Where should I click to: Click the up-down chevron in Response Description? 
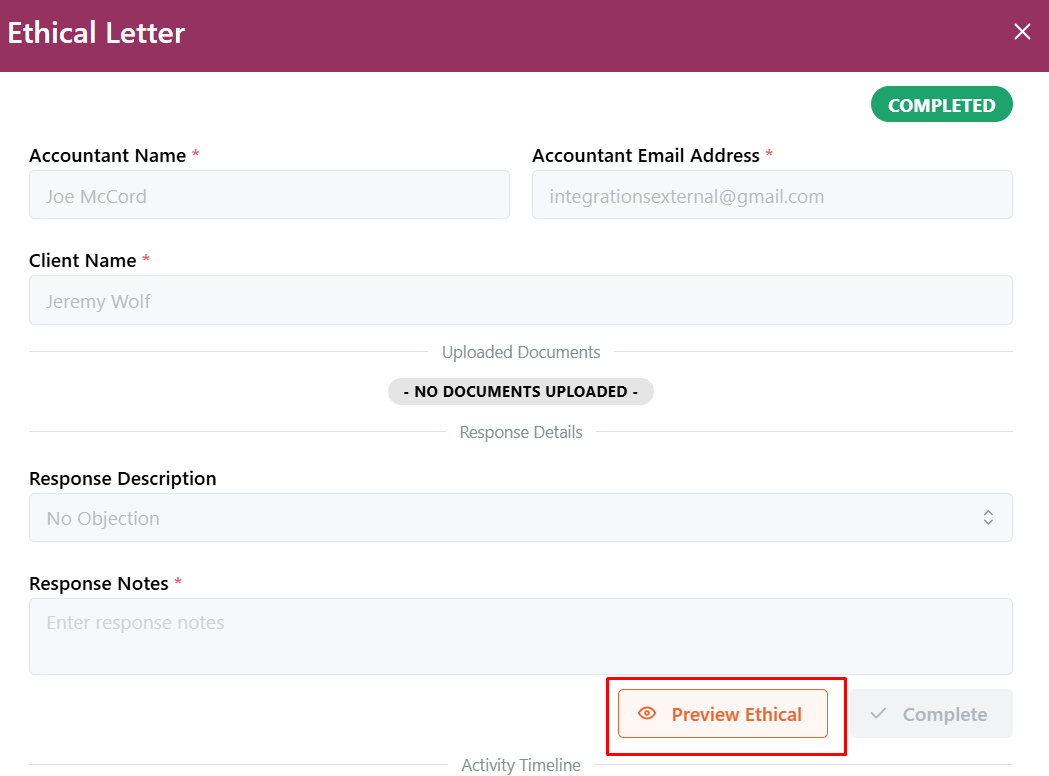(x=988, y=518)
